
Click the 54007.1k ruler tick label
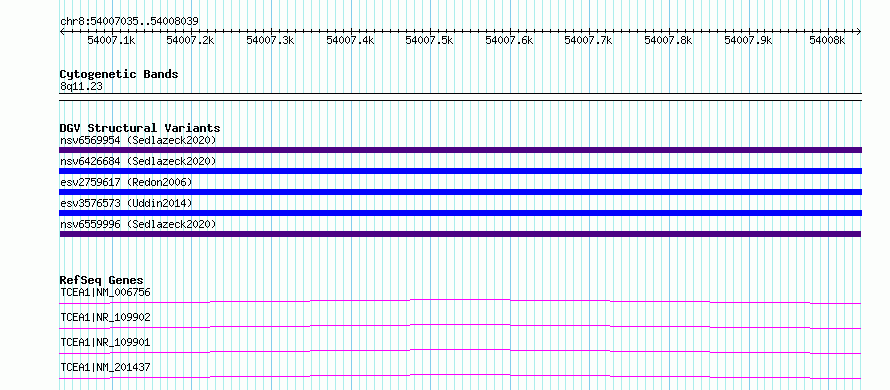[111, 40]
